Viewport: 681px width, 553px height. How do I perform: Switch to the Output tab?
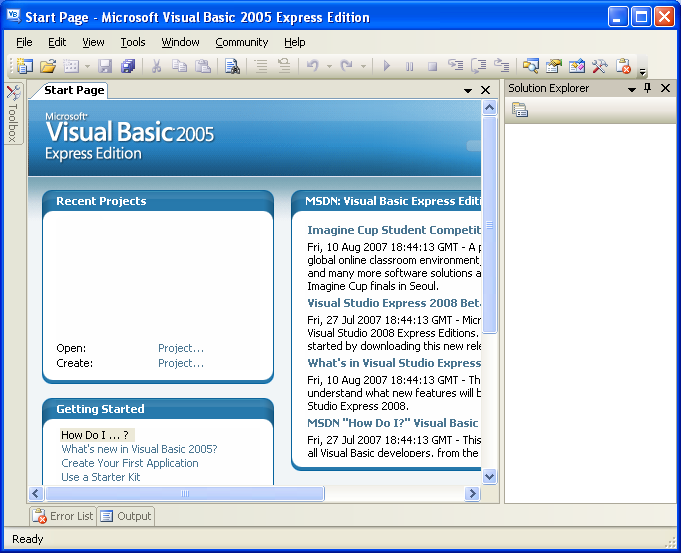point(126,516)
